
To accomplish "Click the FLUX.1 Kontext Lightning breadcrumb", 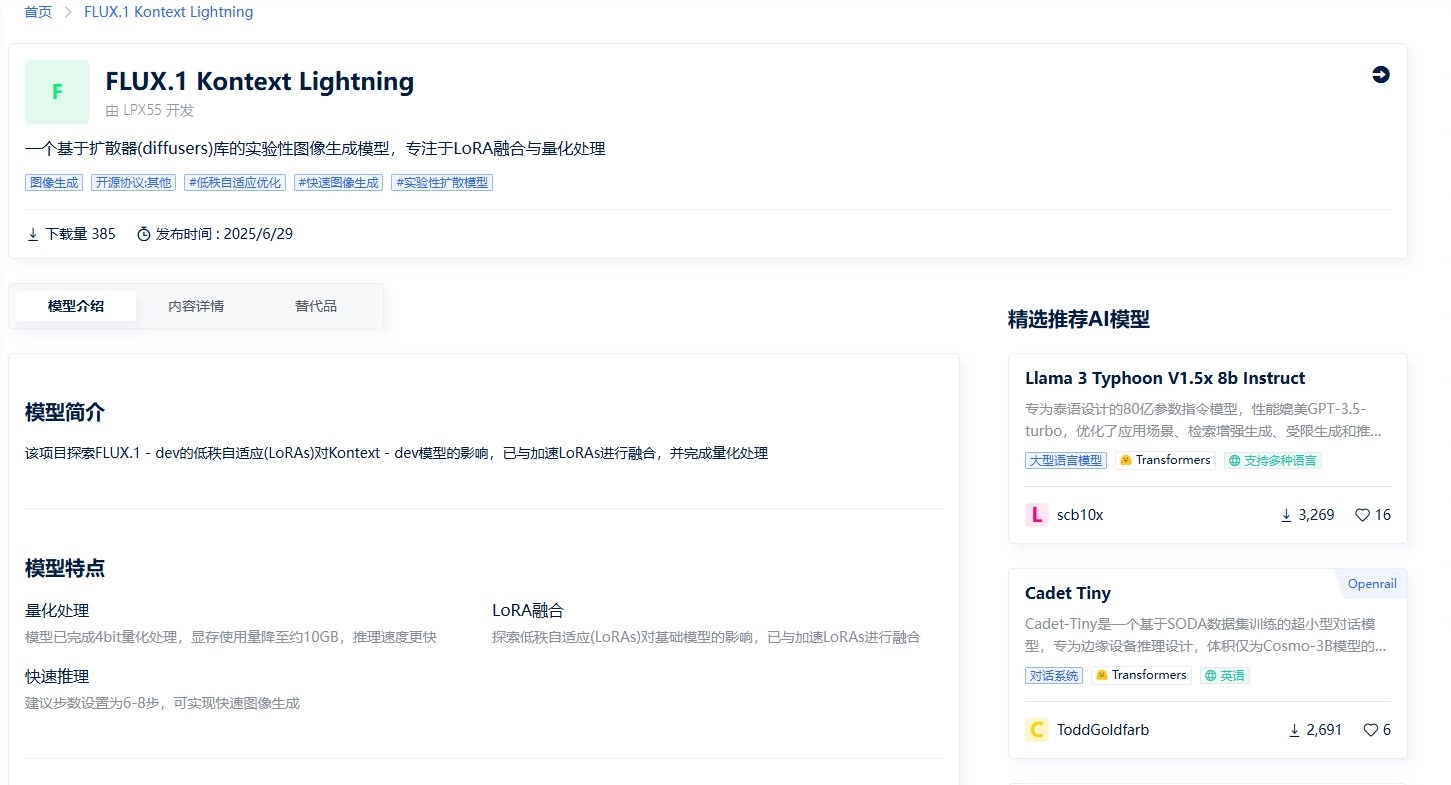I will tap(168, 12).
